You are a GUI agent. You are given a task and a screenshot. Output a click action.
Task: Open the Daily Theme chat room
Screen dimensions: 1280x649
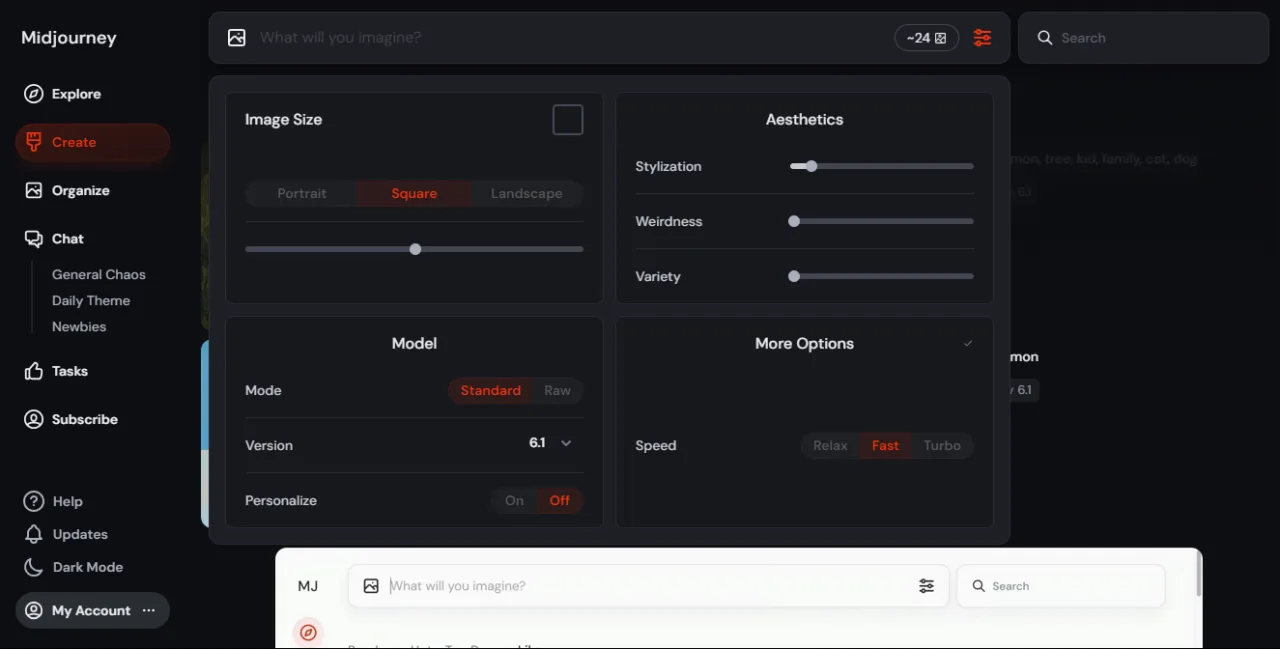click(91, 300)
